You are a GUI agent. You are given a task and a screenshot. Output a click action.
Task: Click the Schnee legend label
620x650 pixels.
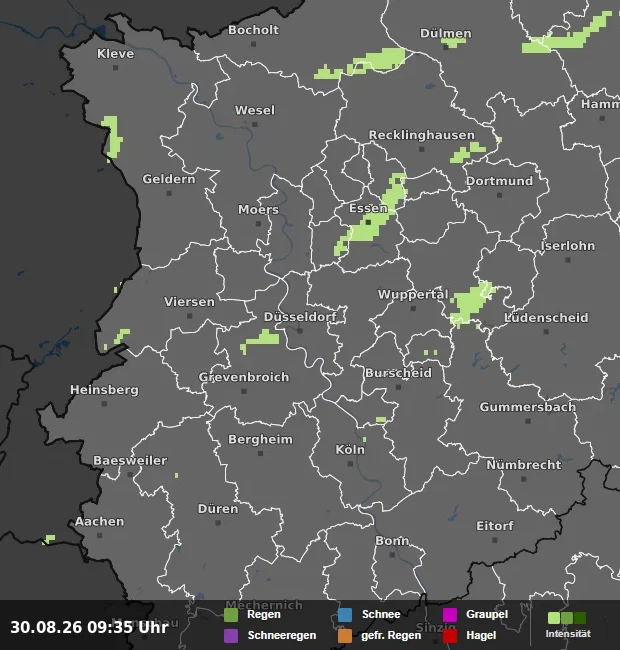click(x=381, y=614)
